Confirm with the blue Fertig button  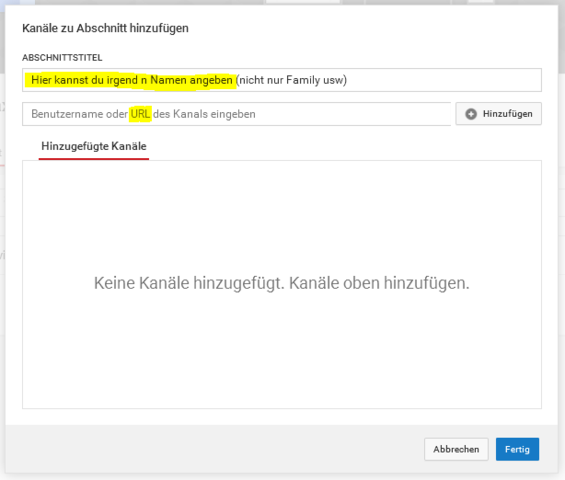click(x=517, y=449)
